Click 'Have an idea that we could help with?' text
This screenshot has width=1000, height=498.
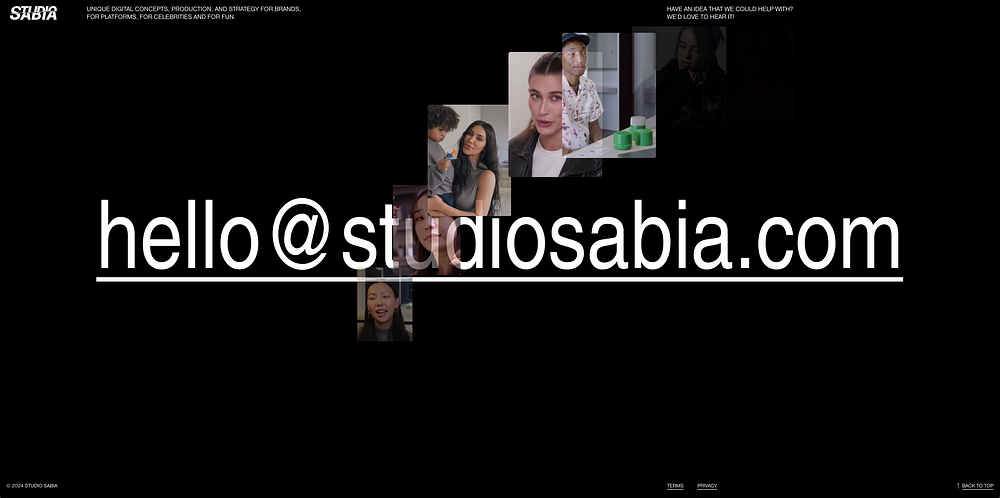[x=730, y=9]
